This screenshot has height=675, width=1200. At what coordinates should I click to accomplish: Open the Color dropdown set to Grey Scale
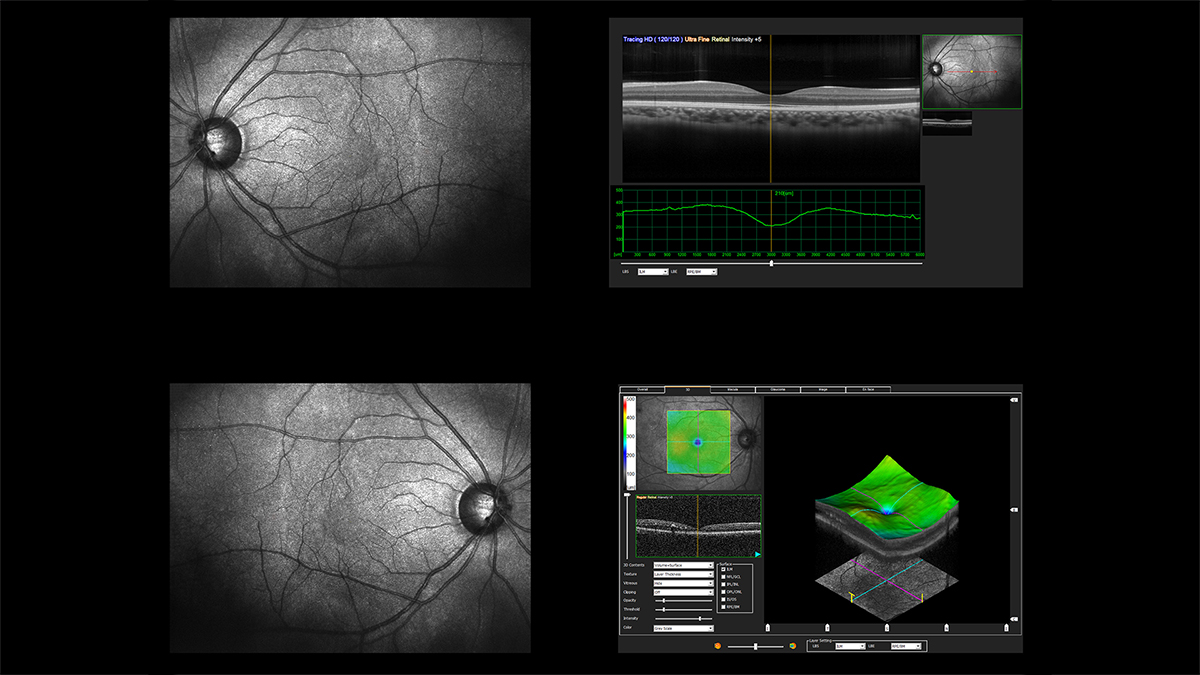(683, 628)
